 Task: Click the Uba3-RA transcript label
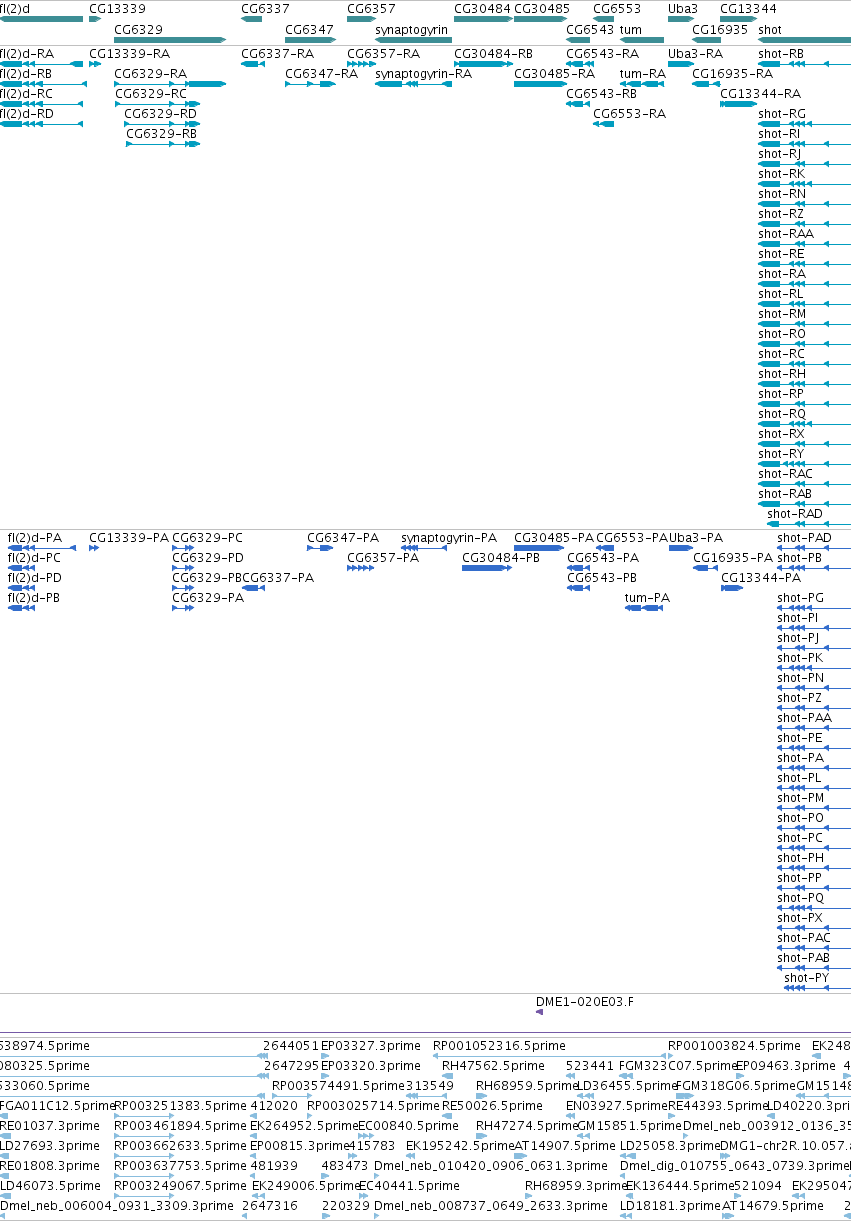click(x=695, y=53)
